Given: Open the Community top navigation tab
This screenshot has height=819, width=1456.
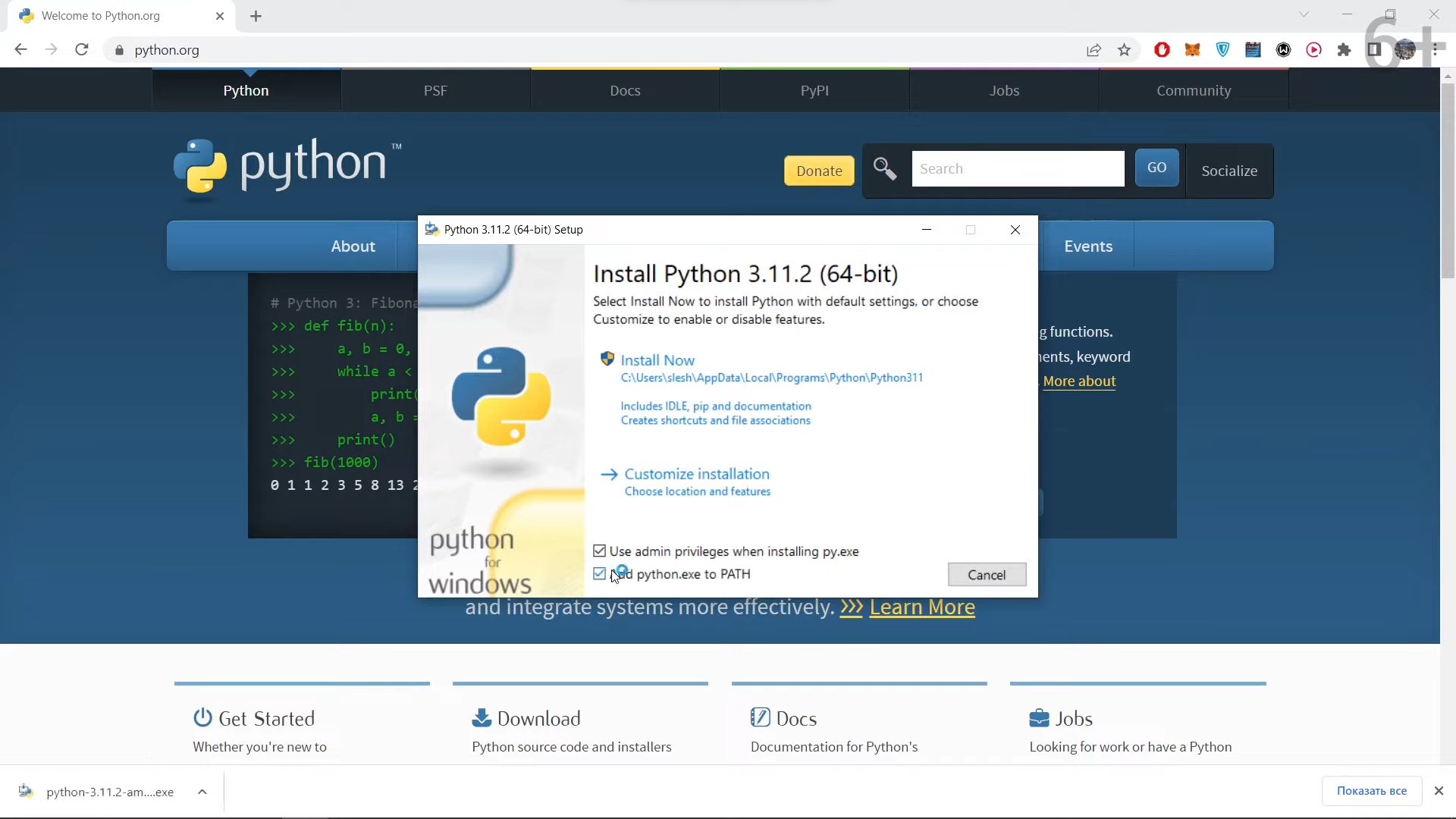Looking at the screenshot, I should click(x=1194, y=90).
